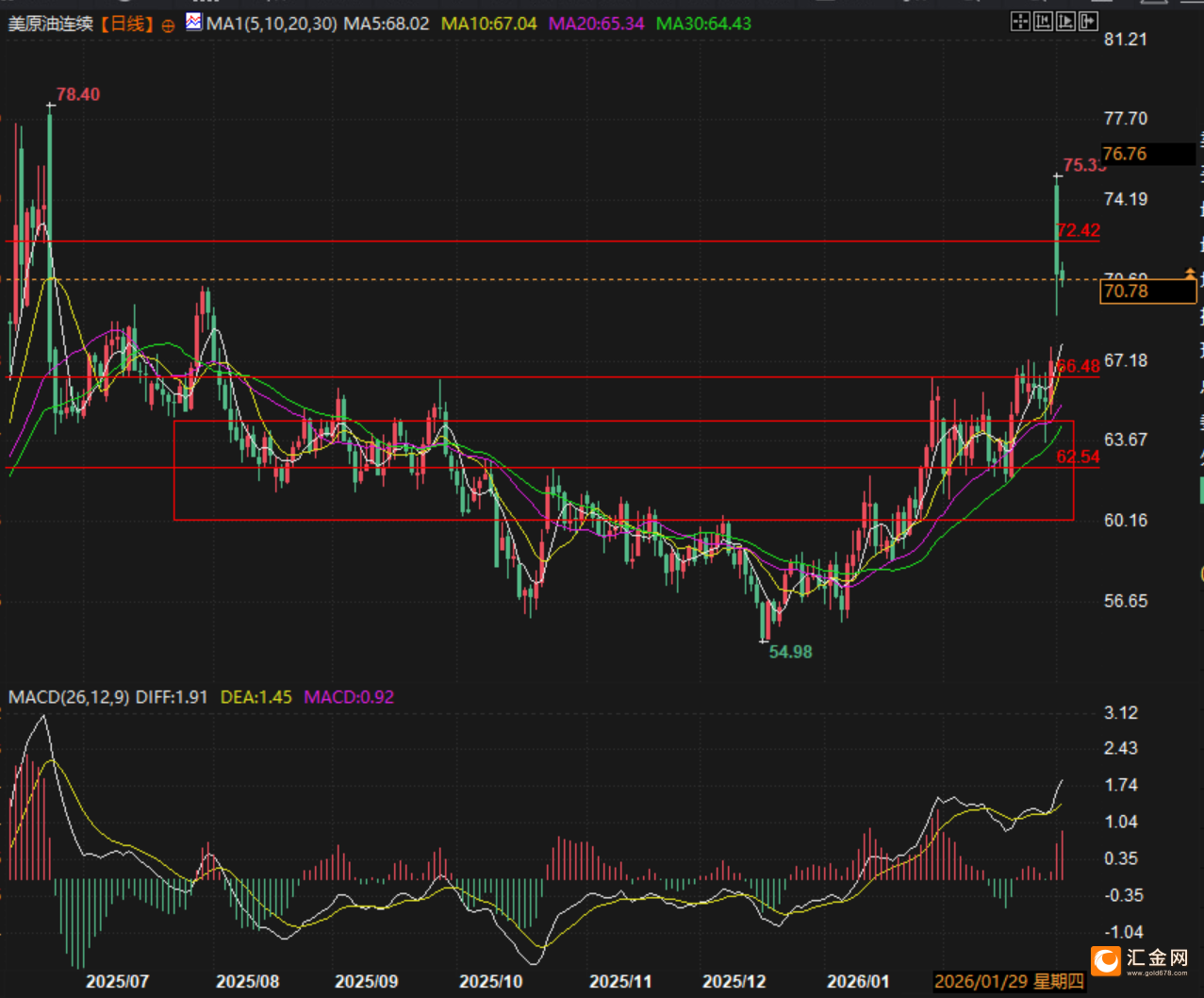Select the MA10:67.04 yellow average label
The height and width of the screenshot is (998, 1204).
point(488,24)
